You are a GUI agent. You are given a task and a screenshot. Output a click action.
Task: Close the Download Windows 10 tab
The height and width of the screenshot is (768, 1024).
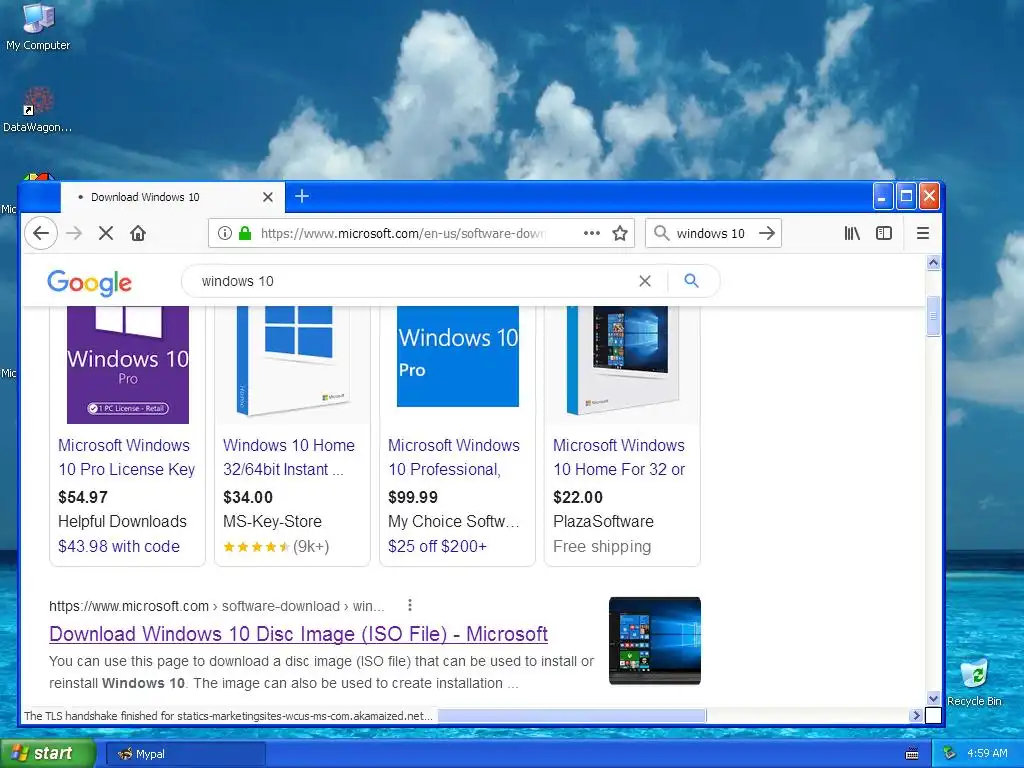tap(268, 197)
